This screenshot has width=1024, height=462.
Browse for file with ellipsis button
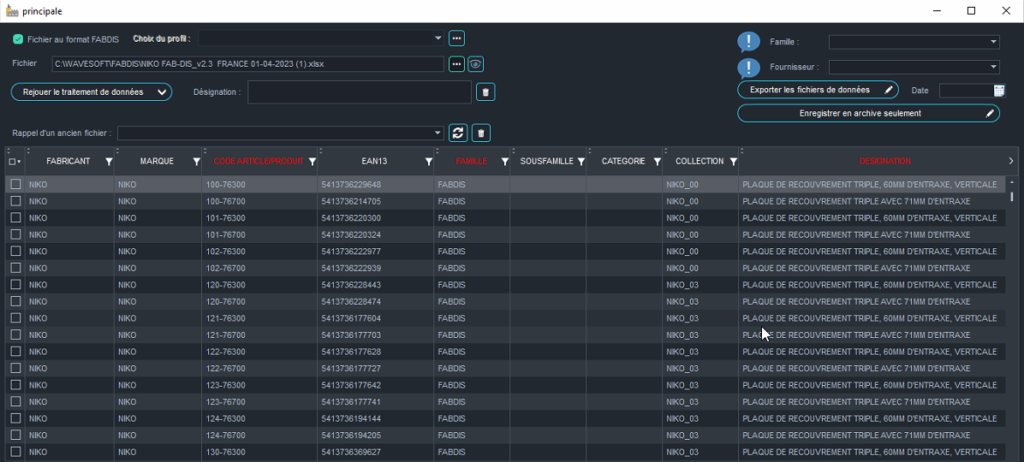pos(456,63)
